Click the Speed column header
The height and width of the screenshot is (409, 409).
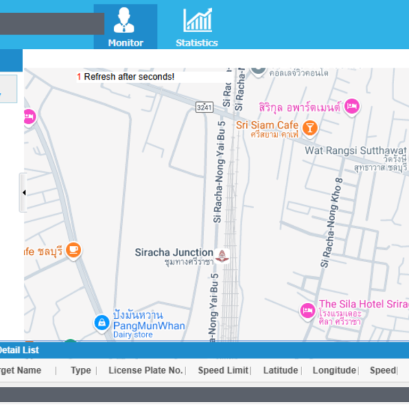[383, 370]
